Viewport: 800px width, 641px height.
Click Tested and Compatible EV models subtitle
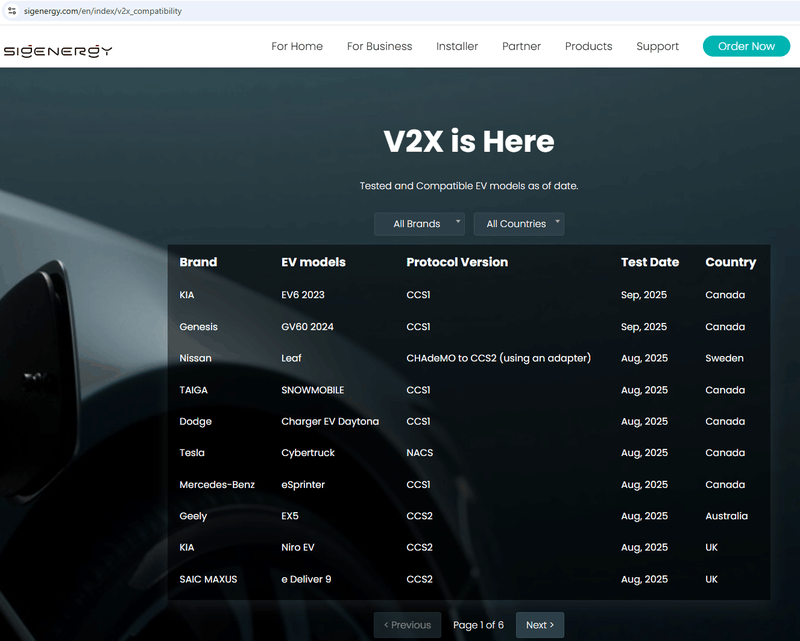pyautogui.click(x=469, y=186)
